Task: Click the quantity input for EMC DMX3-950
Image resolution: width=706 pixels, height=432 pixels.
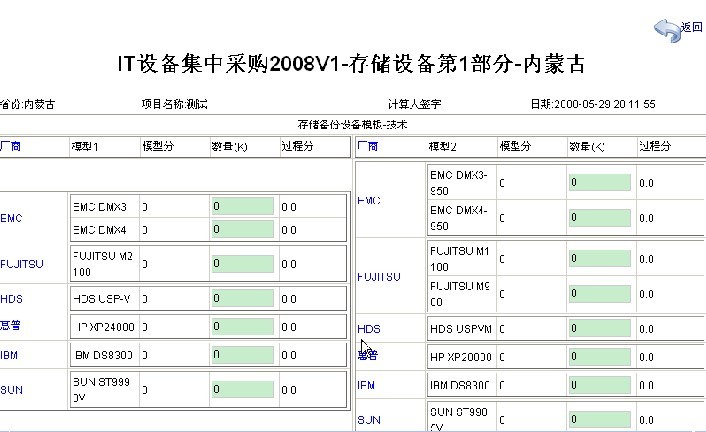Action: (600, 182)
